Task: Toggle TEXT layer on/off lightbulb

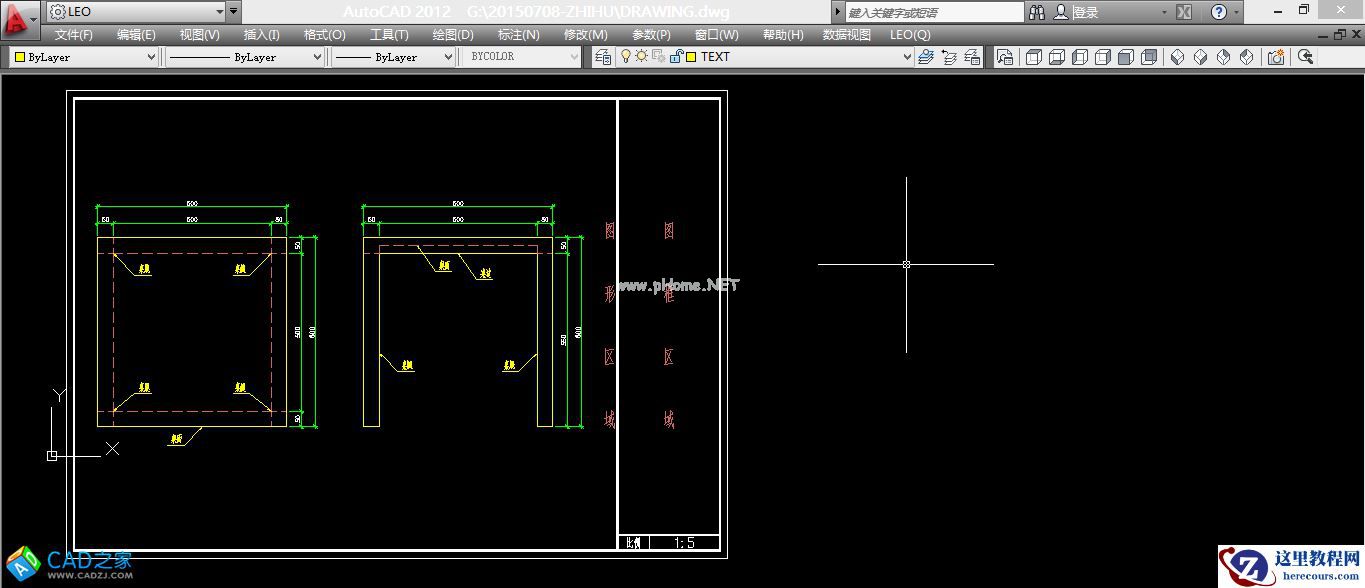Action: (x=627, y=57)
